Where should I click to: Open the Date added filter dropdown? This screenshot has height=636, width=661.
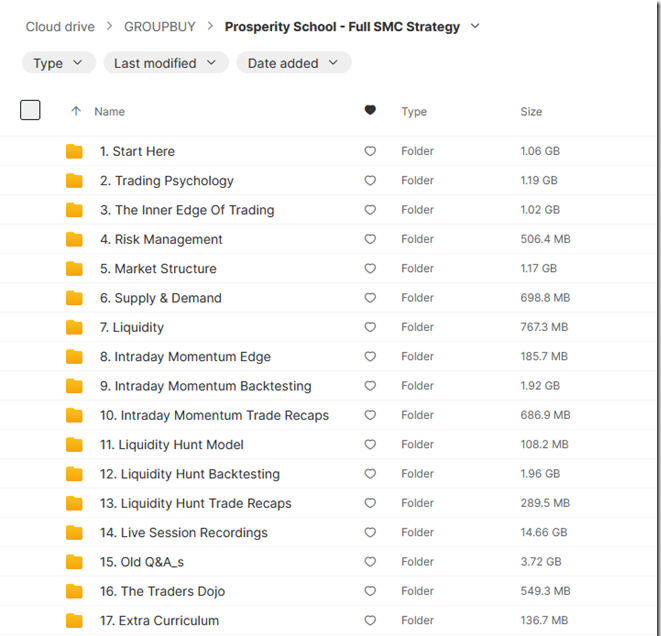point(293,63)
